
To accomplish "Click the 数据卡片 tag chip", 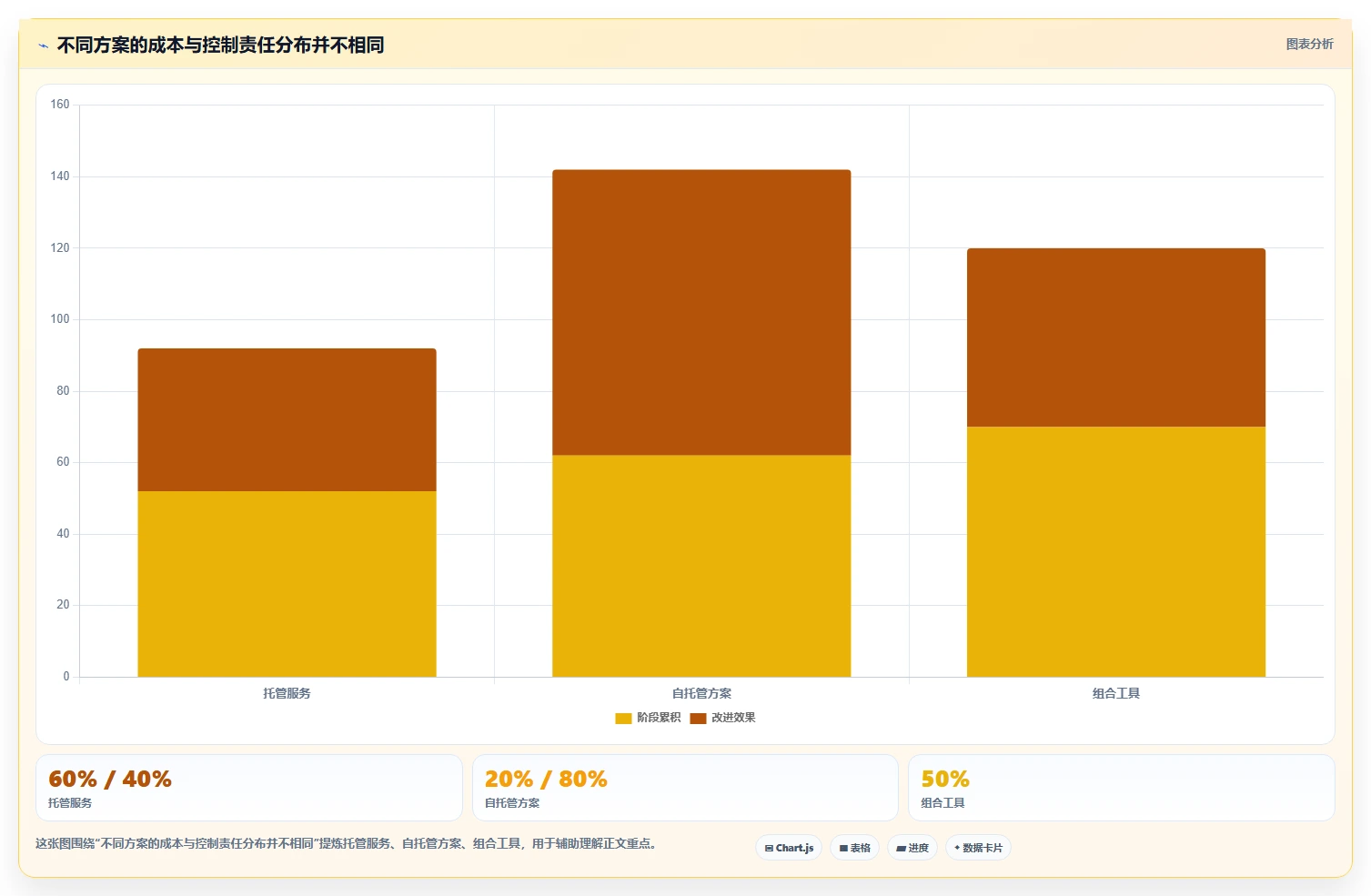I will click(978, 848).
